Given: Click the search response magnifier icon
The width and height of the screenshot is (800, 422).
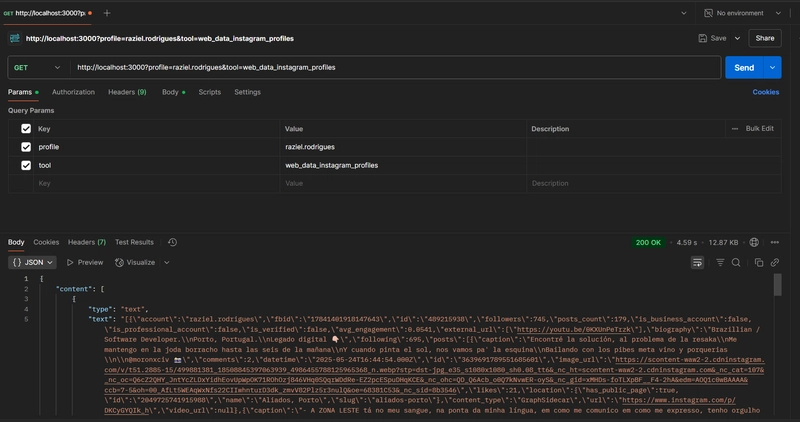Looking at the screenshot, I should click(x=736, y=262).
